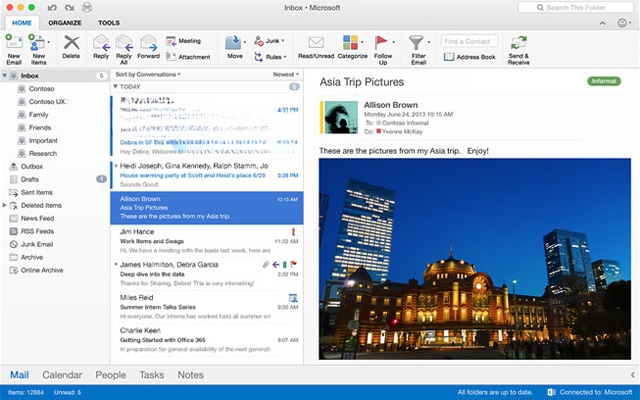Collapse the ribbon with the chevron
Viewport: 640px width, 400px height.
(602, 23)
